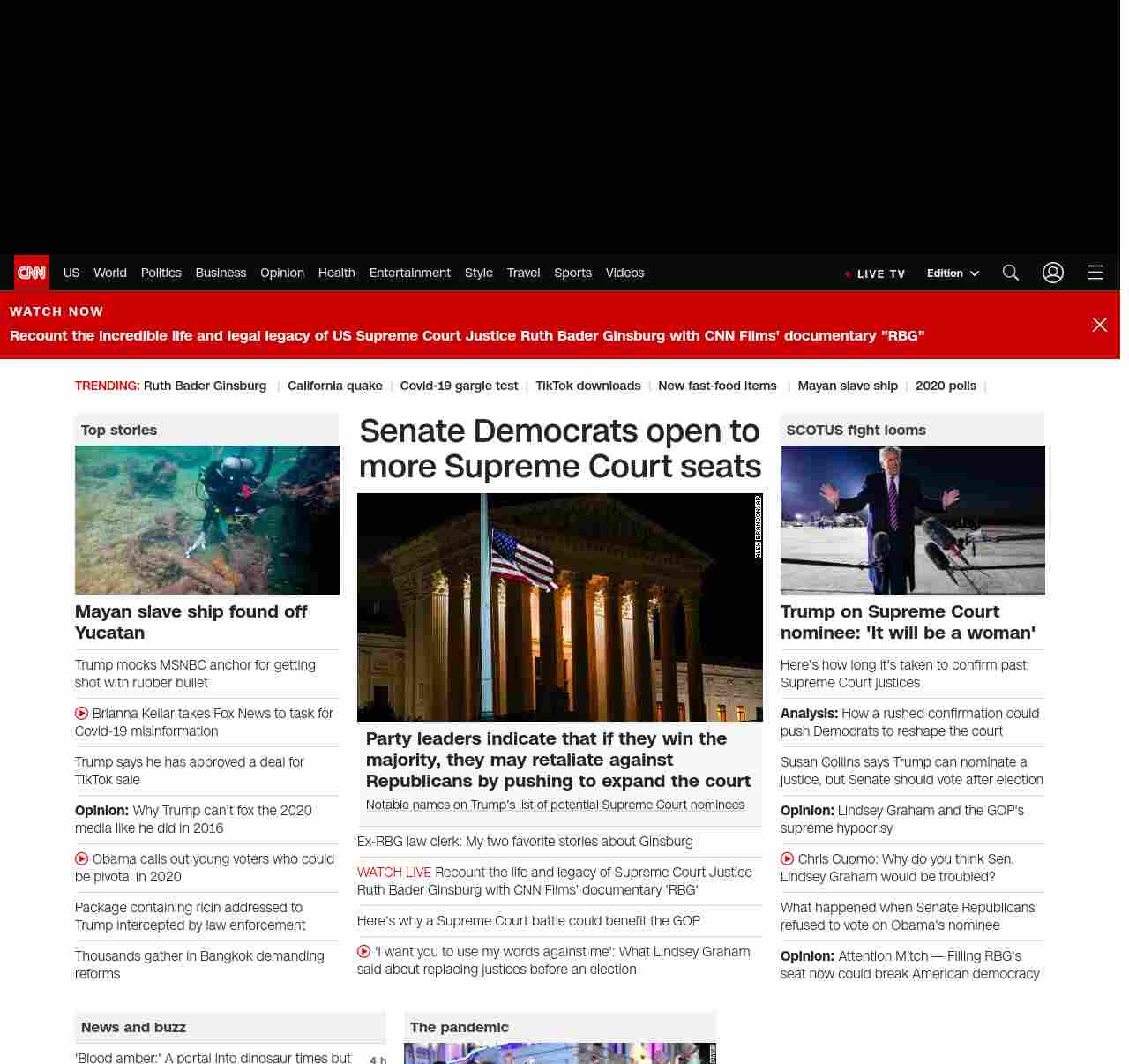Select the Sports navigation item

572,273
